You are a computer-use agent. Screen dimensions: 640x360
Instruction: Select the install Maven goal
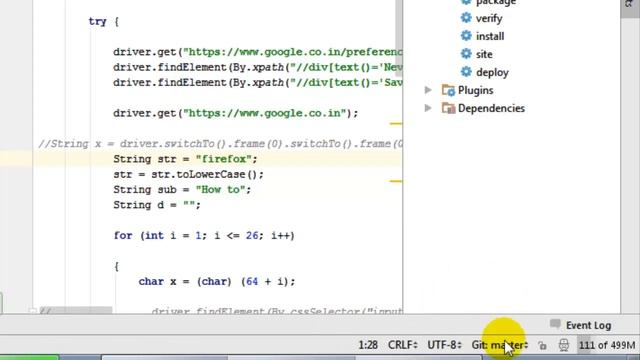click(490, 36)
